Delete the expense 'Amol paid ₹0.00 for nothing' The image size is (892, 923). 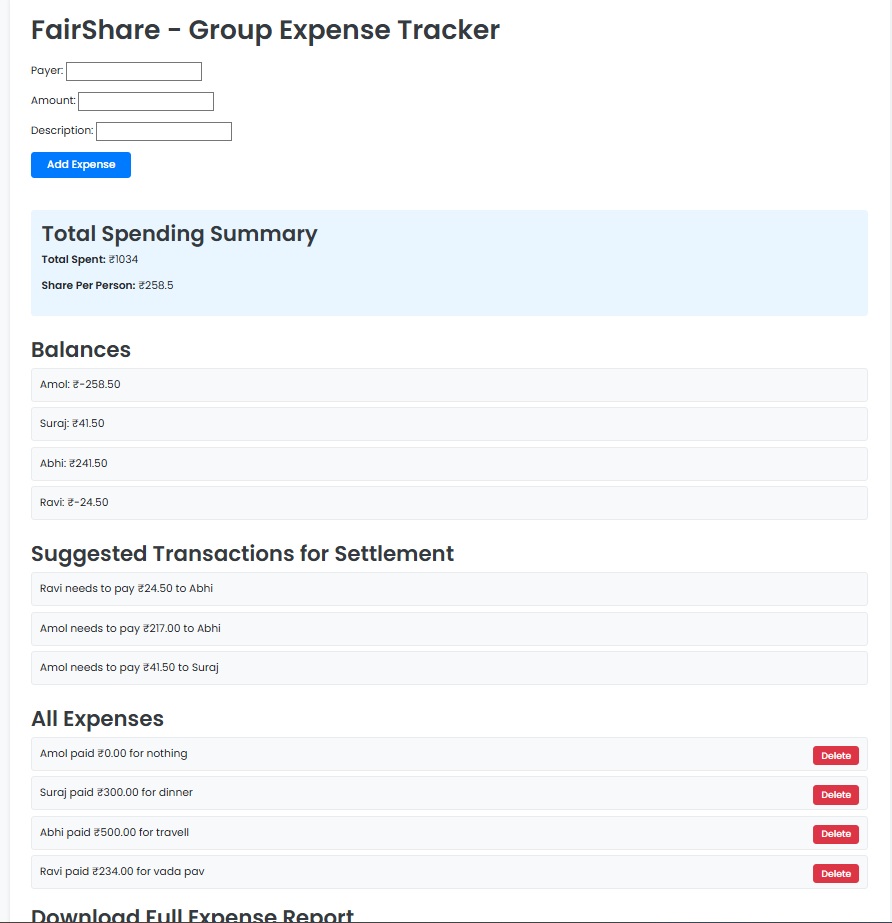tap(836, 755)
